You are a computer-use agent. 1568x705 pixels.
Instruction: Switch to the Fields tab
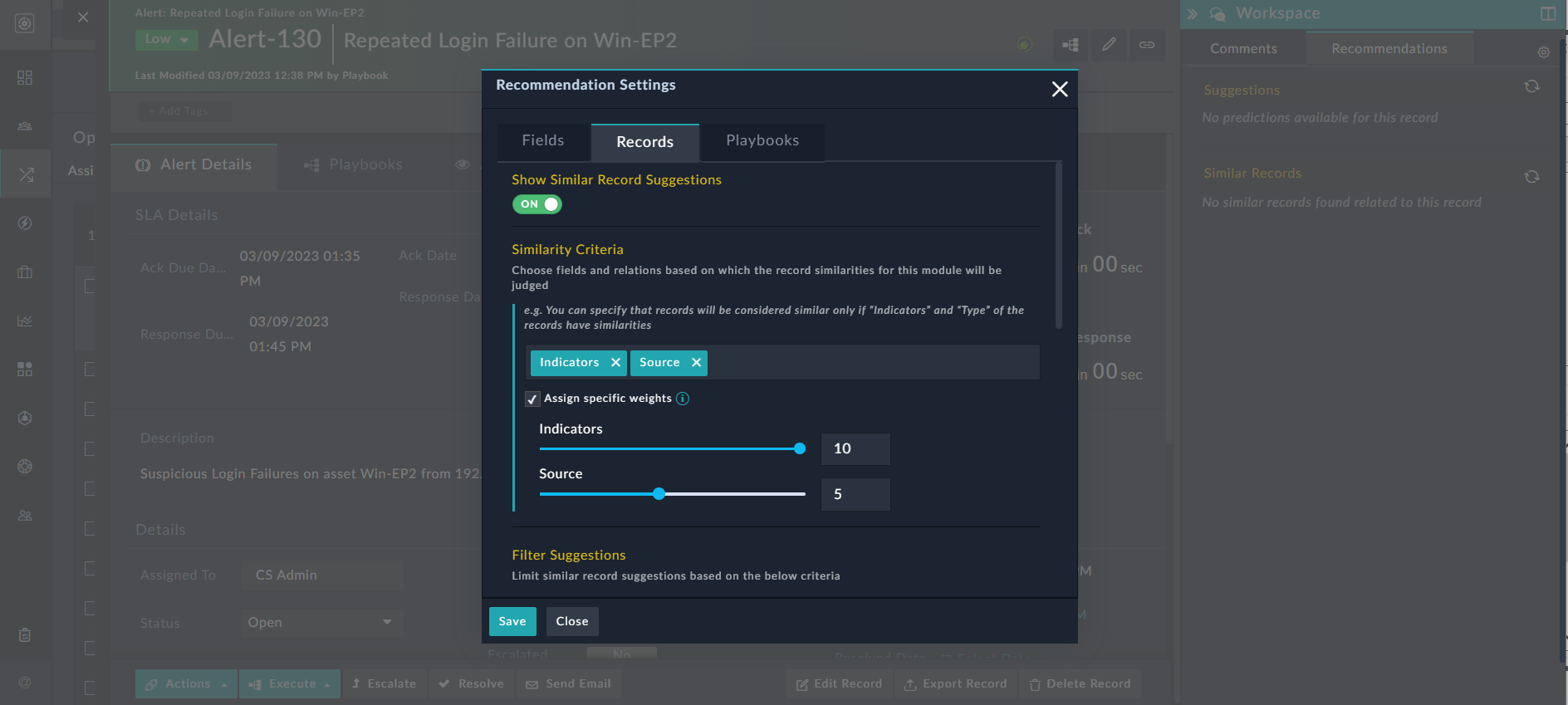[543, 141]
